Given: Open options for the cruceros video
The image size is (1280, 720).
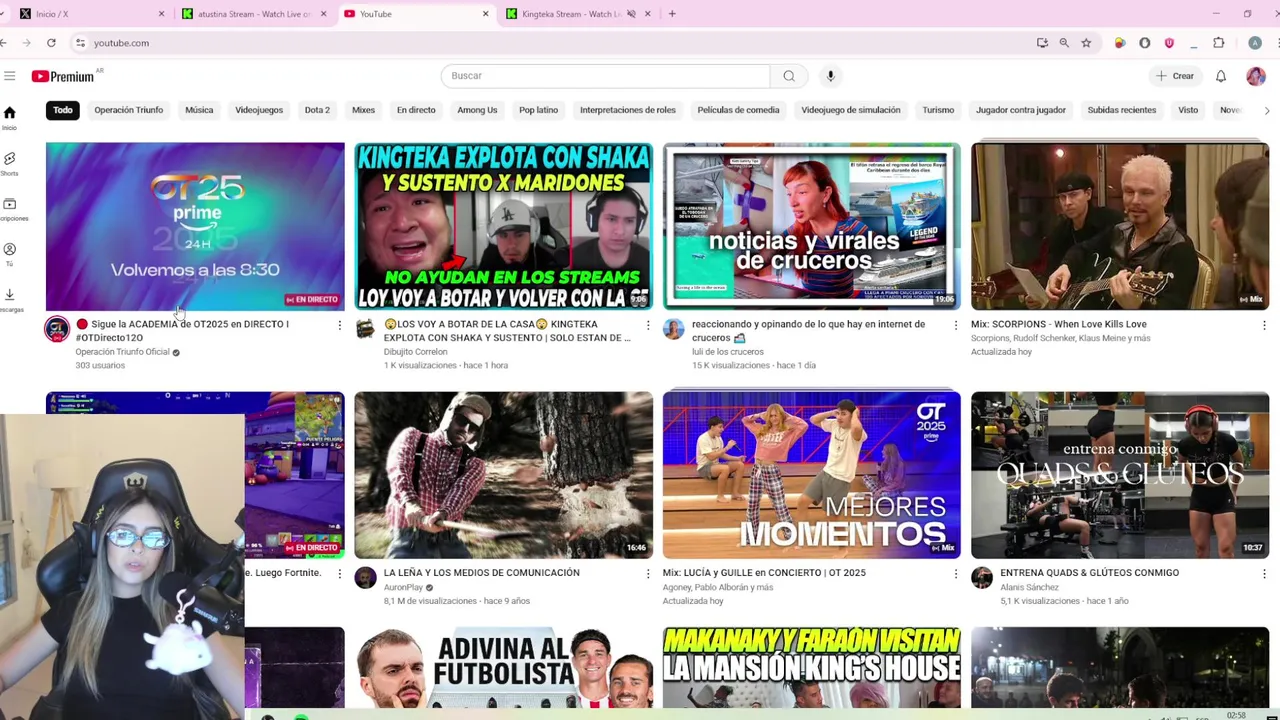Looking at the screenshot, I should click(955, 325).
